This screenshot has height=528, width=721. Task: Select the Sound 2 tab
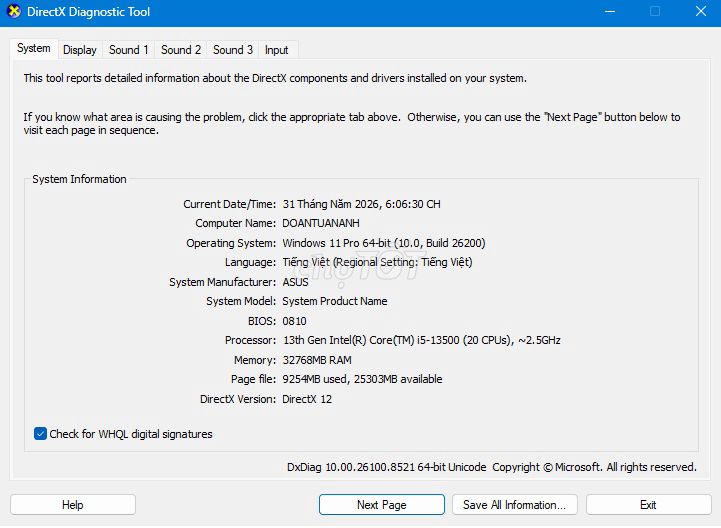181,50
